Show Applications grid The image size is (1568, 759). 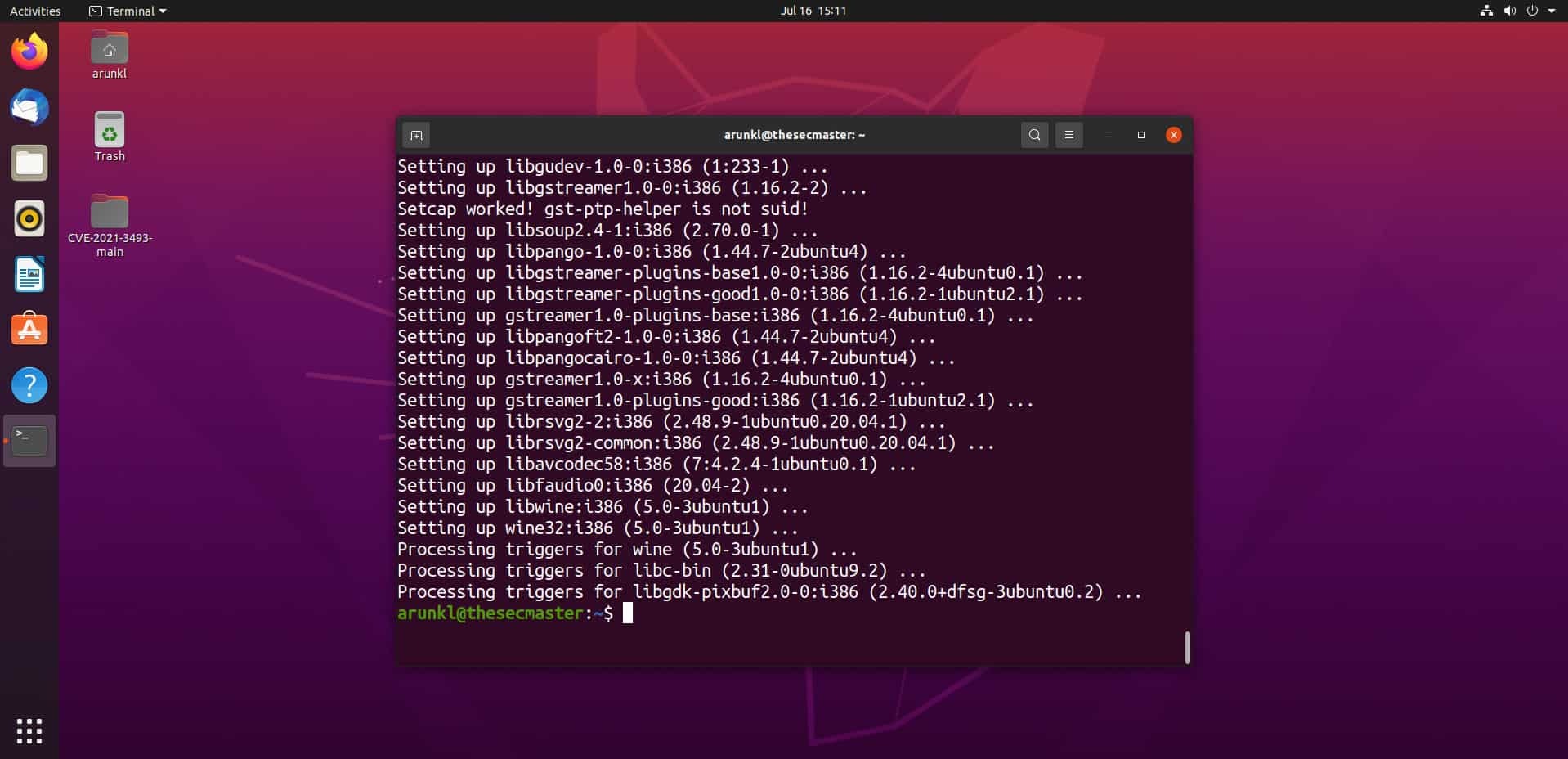[29, 730]
